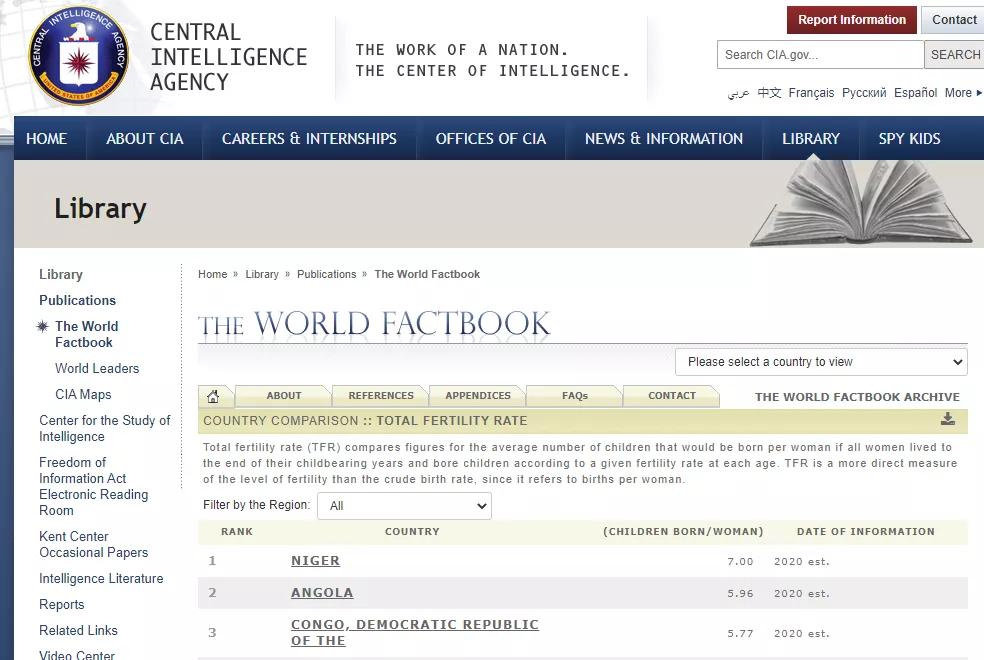Open The World Factbook Archive link

coord(857,397)
